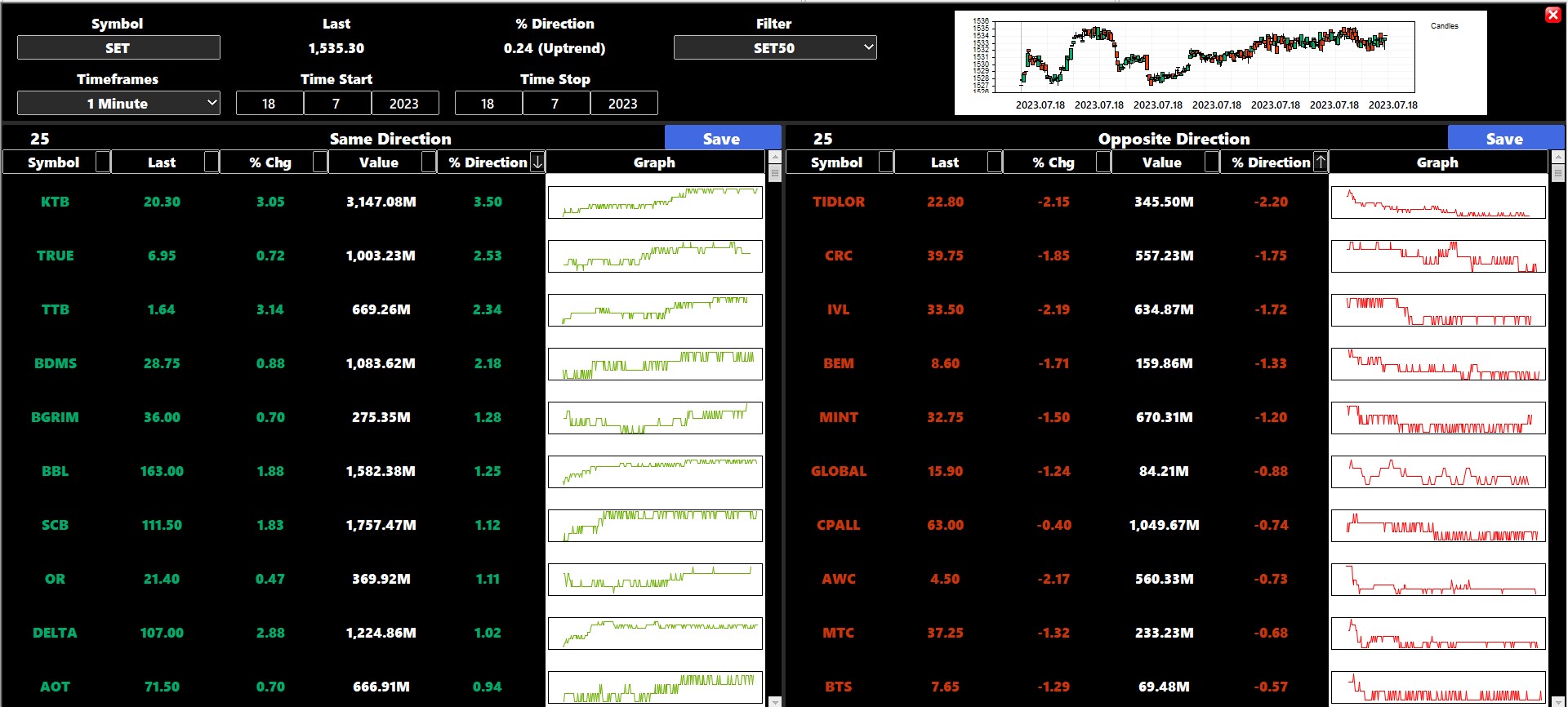
Task: Tick the checkbox beside Value in Opposite Direction table
Action: coord(1212,162)
